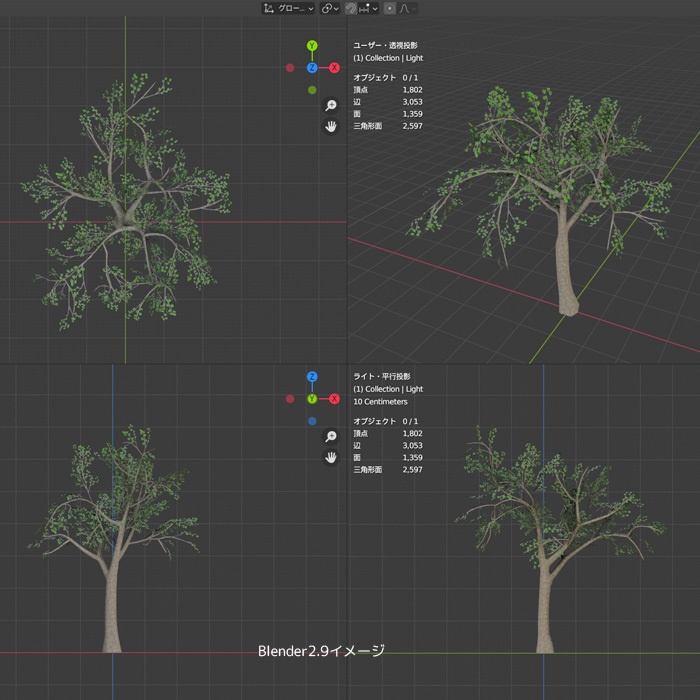The height and width of the screenshot is (700, 700).
Task: Click the ユーザー・透視投影 view label
Action: pyautogui.click(x=385, y=46)
